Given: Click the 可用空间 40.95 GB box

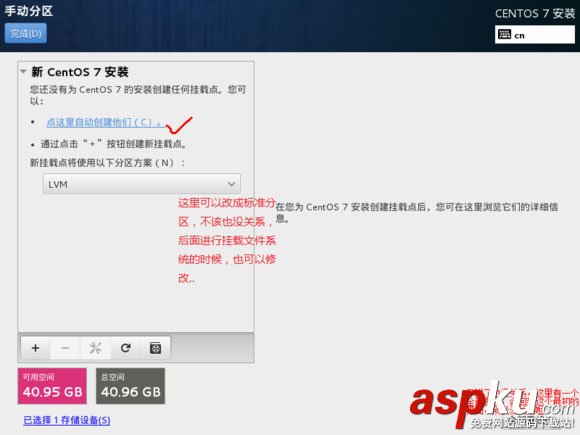Looking at the screenshot, I should [x=52, y=386].
